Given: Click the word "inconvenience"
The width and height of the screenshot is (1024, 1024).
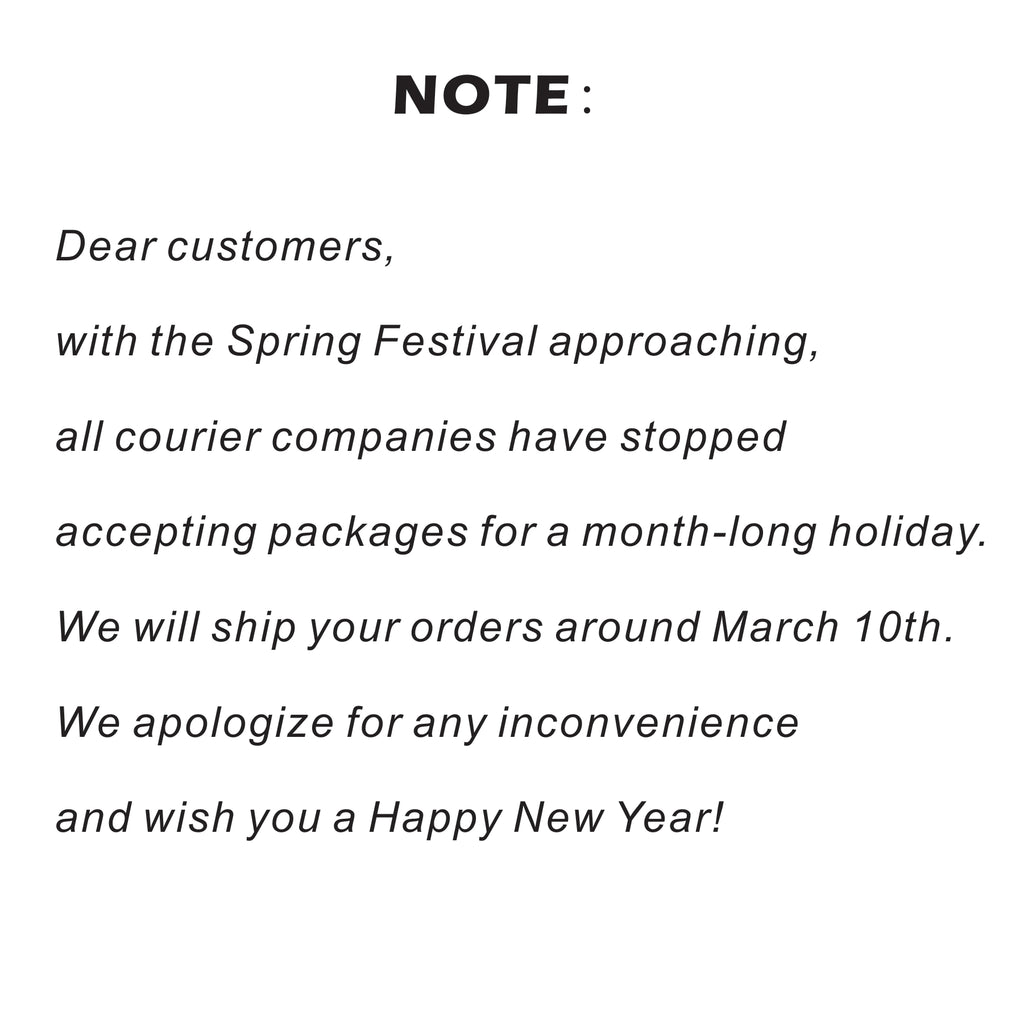Looking at the screenshot, I should [648, 722].
